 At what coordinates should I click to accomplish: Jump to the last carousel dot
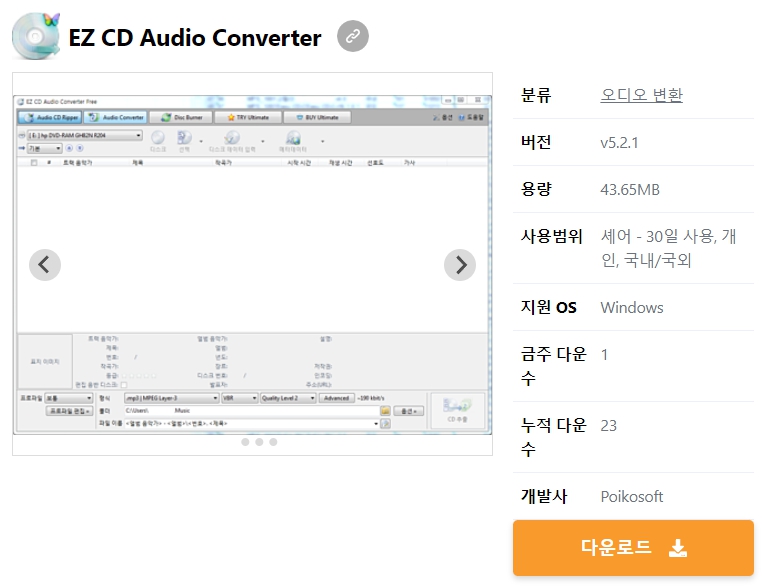[x=274, y=442]
